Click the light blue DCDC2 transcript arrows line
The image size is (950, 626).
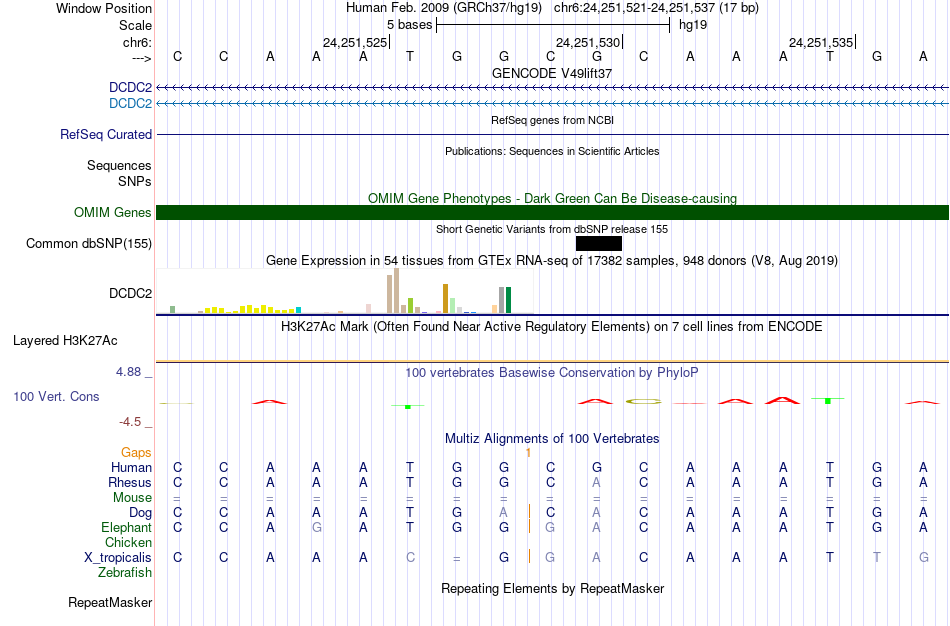pos(553,104)
